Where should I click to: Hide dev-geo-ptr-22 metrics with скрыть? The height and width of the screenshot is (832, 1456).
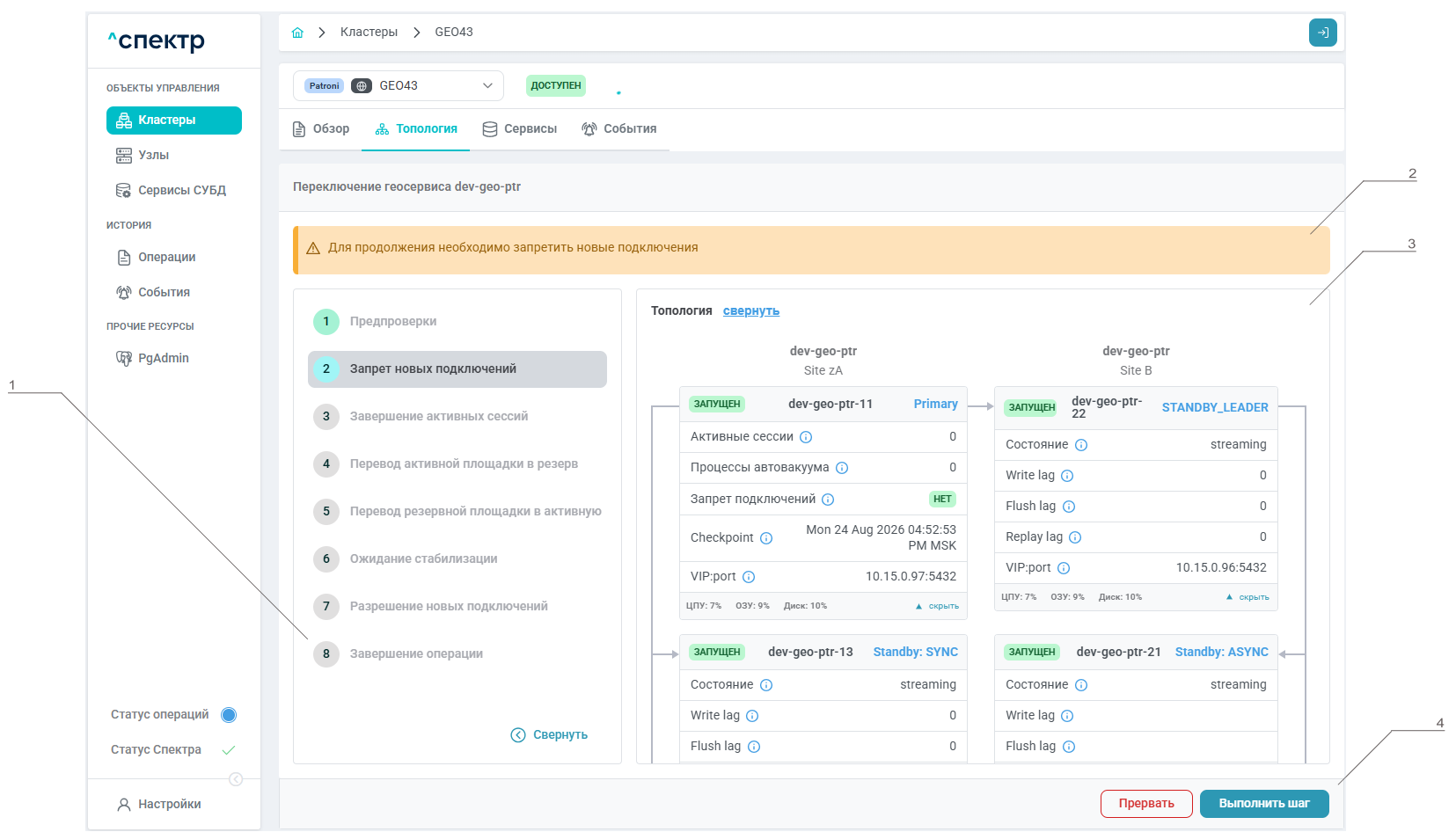coord(1248,597)
